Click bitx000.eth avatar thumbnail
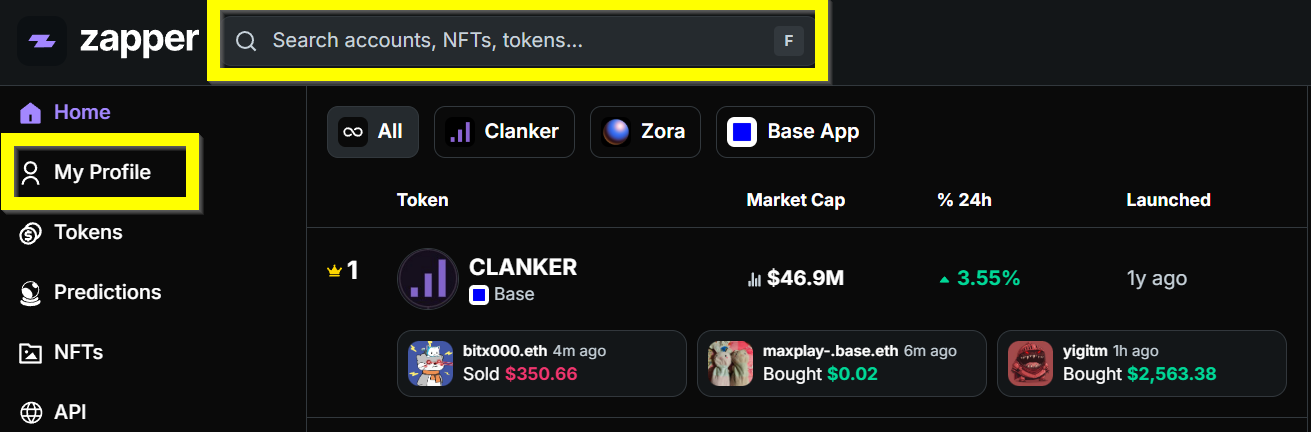Image resolution: width=1311 pixels, height=432 pixels. pos(431,364)
